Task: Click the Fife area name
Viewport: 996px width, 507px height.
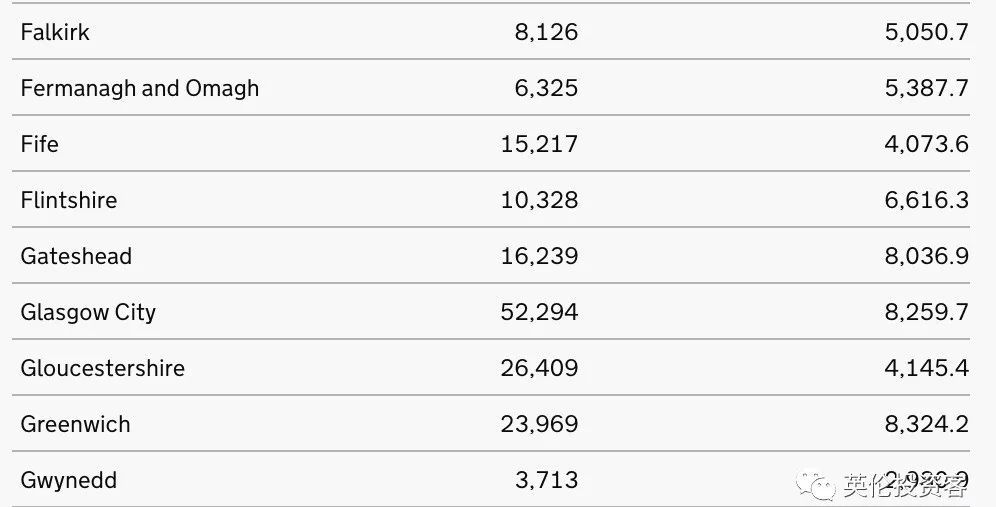Action: (x=40, y=144)
